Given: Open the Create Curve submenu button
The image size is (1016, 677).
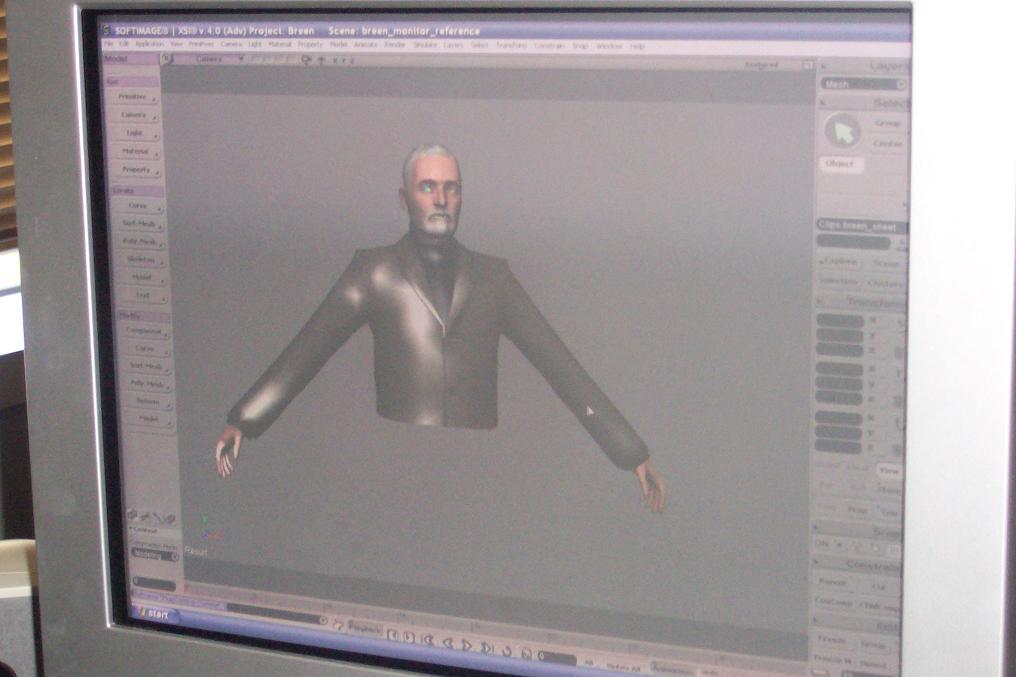Looking at the screenshot, I should coord(139,206).
